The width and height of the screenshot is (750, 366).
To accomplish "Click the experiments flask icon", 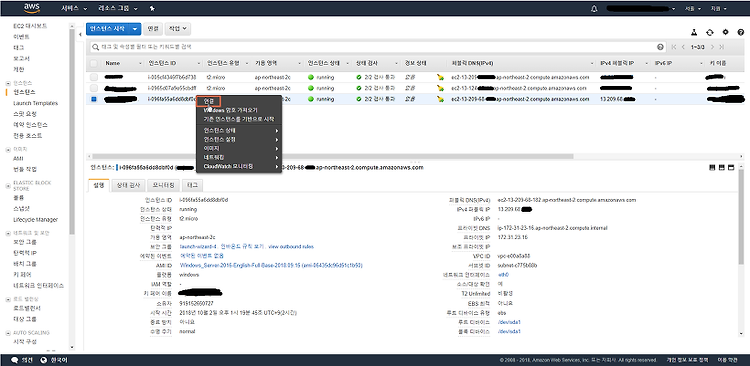I will (694, 32).
